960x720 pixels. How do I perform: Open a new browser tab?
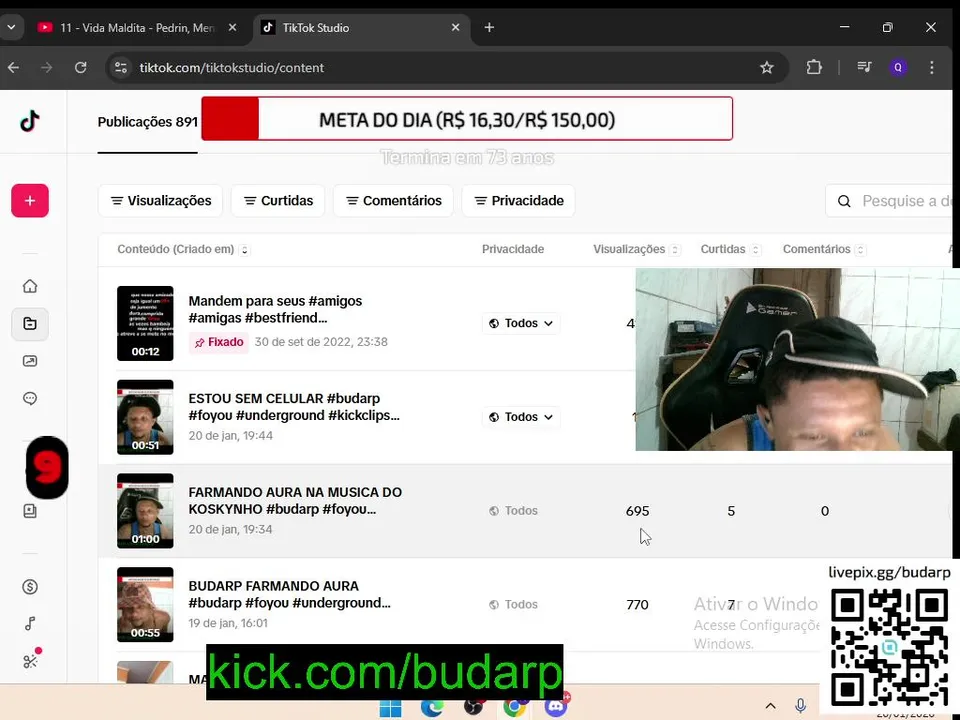point(489,28)
